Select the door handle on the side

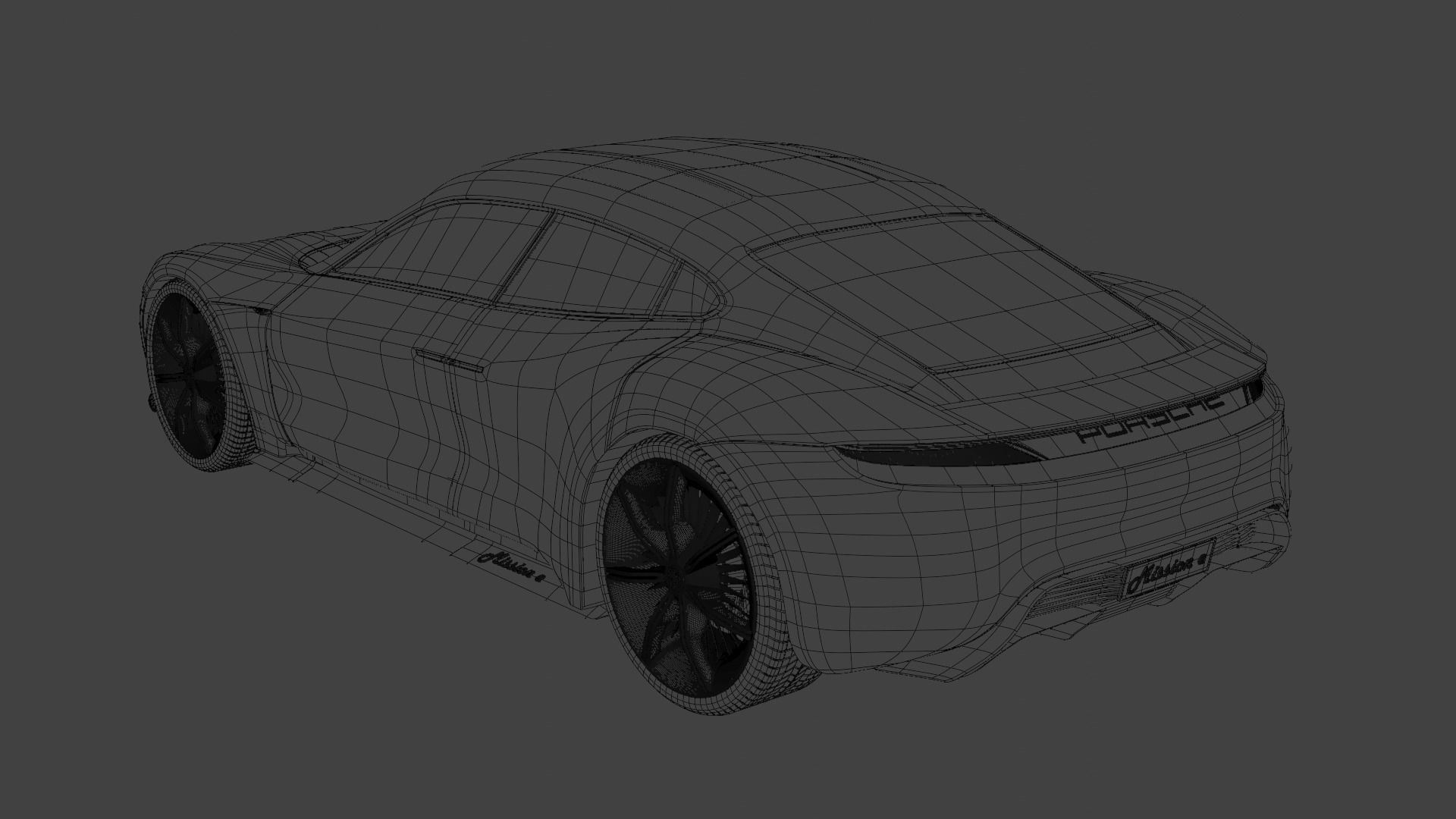click(449, 361)
